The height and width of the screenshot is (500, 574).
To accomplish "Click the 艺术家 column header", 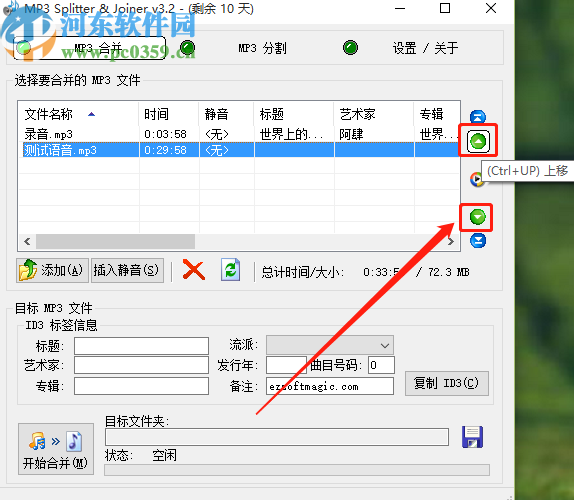I will (374, 114).
